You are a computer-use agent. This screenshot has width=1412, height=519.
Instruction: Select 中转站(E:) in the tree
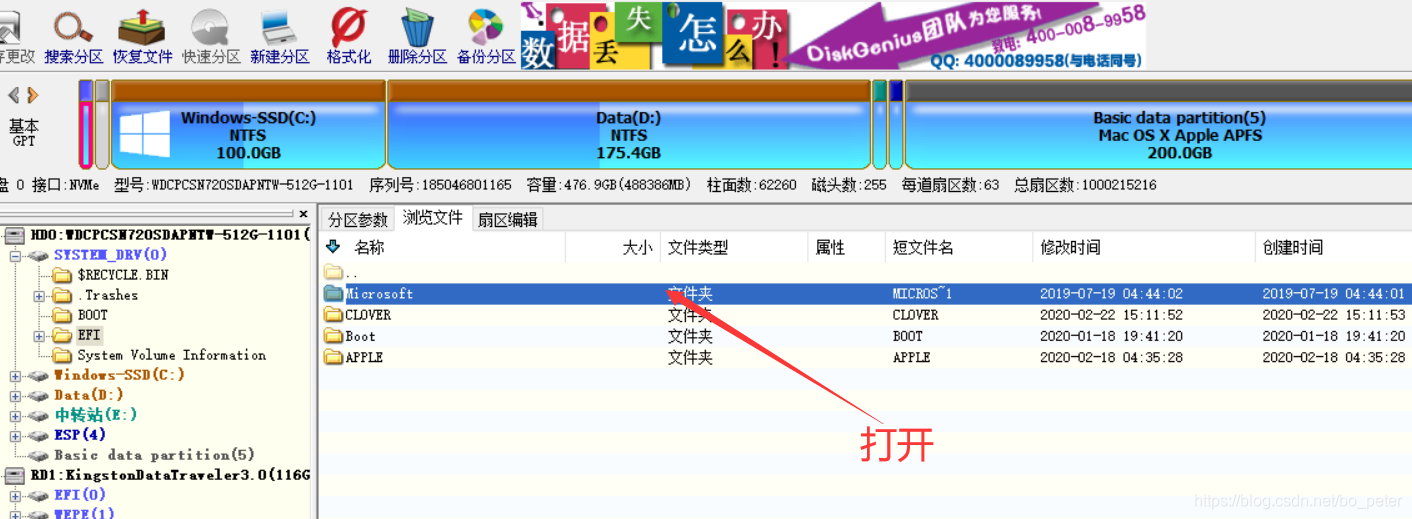tap(96, 415)
